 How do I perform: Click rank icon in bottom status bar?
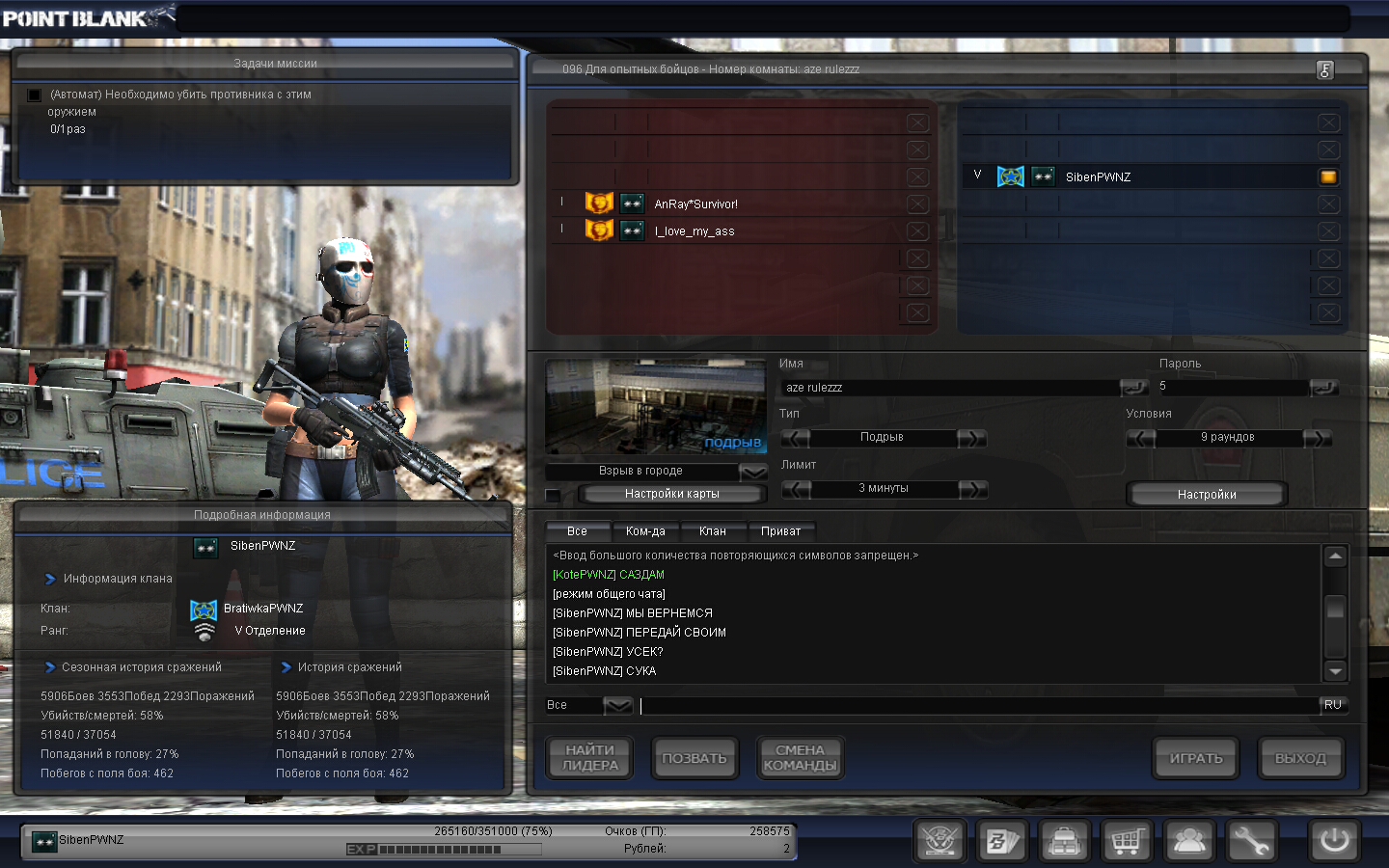pos(44,841)
